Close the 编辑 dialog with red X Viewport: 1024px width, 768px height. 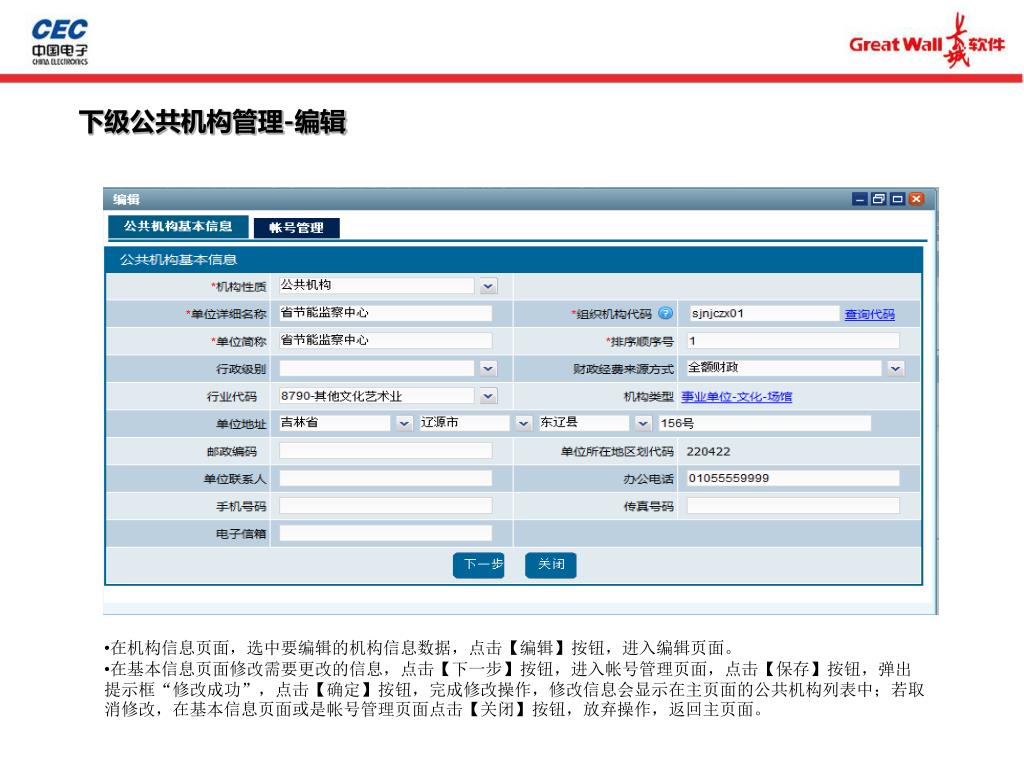[x=916, y=199]
